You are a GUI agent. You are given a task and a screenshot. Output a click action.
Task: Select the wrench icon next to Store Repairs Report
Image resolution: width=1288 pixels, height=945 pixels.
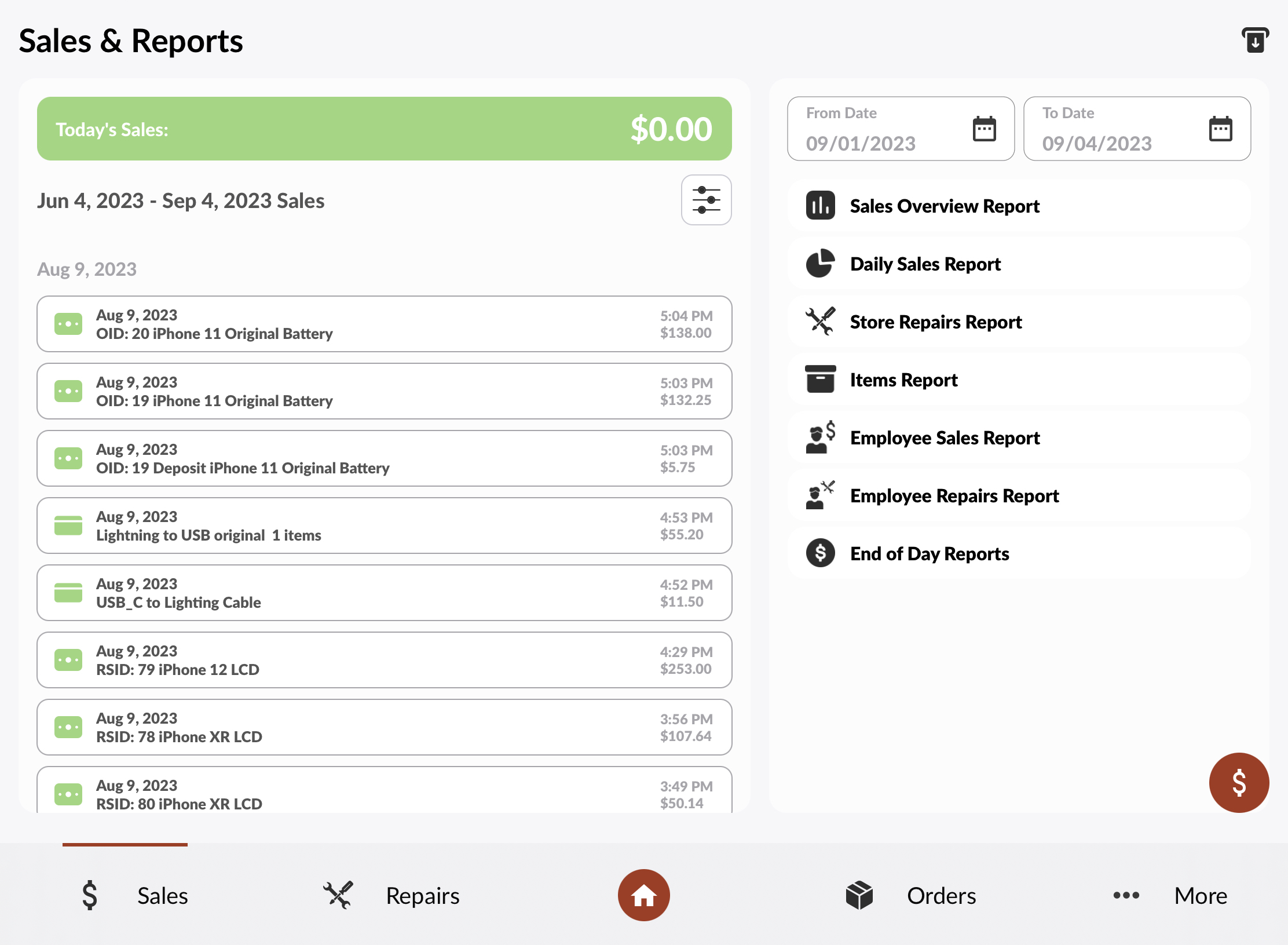(x=819, y=322)
